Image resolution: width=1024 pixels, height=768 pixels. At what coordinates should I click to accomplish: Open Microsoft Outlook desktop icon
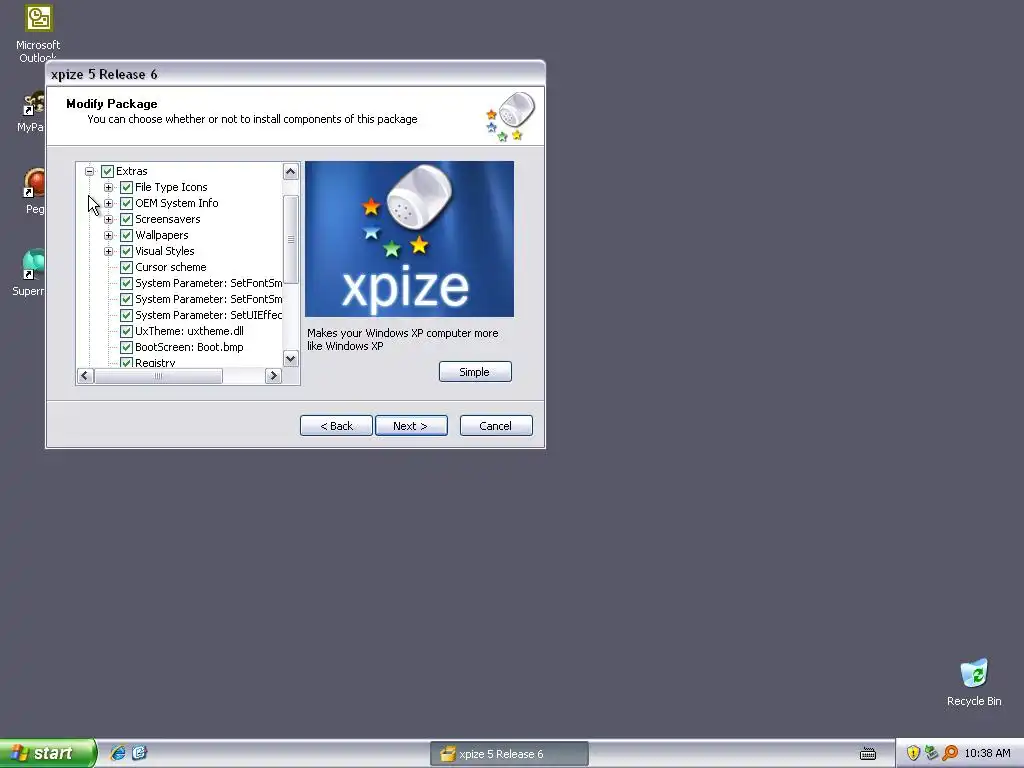(38, 31)
